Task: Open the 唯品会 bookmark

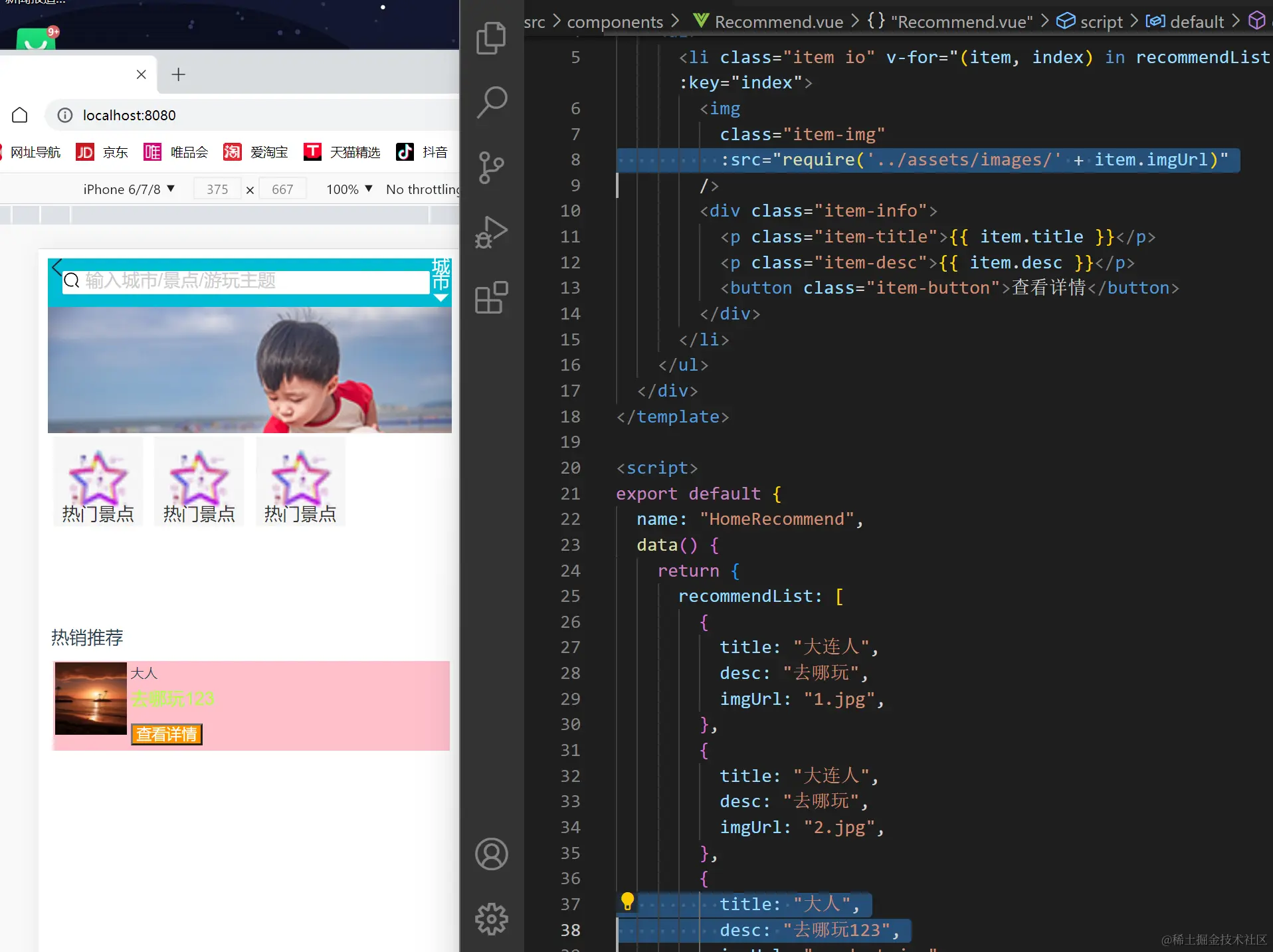Action: pos(176,152)
